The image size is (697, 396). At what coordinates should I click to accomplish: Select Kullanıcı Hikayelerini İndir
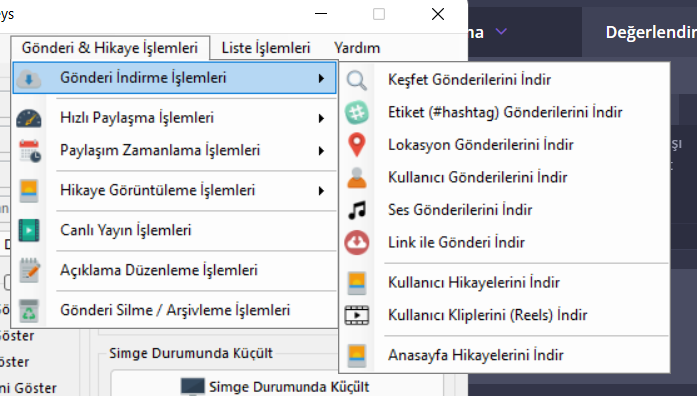coord(505,283)
